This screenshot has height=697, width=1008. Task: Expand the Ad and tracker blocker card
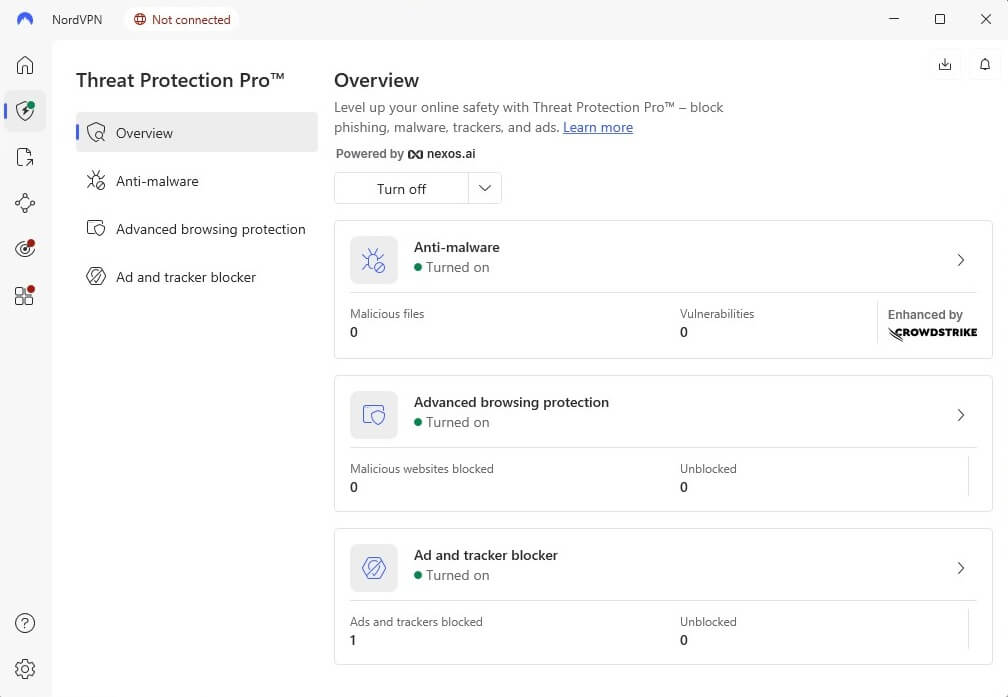pos(961,568)
